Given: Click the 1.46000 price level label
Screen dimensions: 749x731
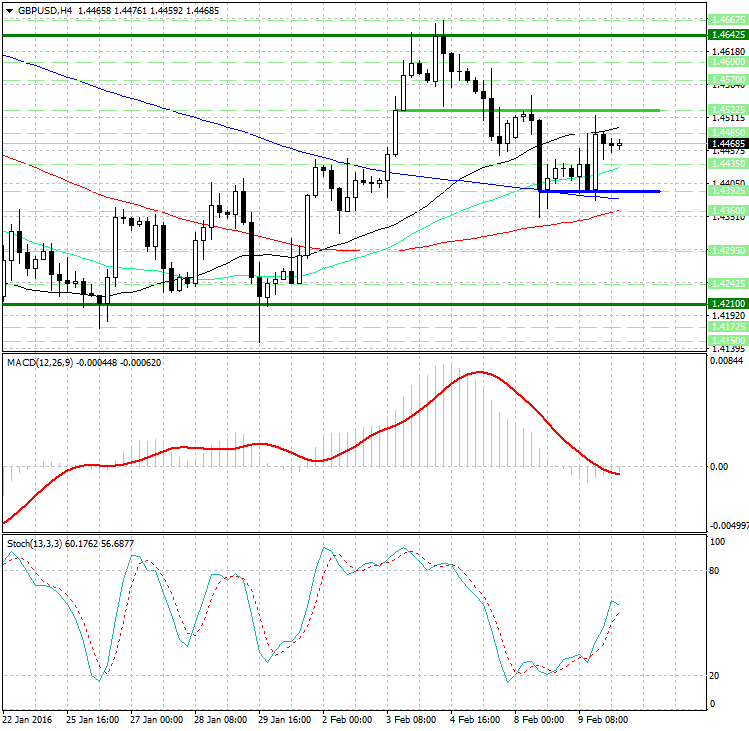Looking at the screenshot, I should tap(728, 62).
